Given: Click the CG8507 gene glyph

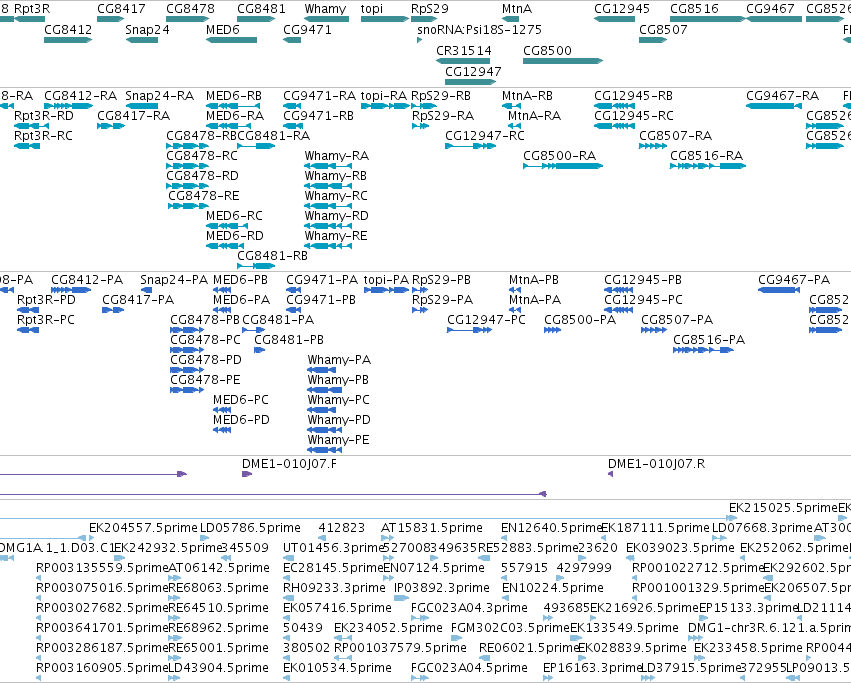Looking at the screenshot, I should point(653,40).
